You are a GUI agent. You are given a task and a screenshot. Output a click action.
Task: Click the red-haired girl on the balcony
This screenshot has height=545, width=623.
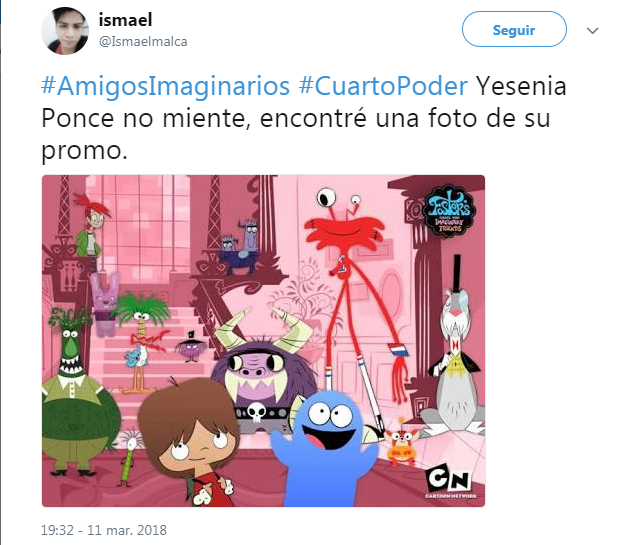coord(92,224)
